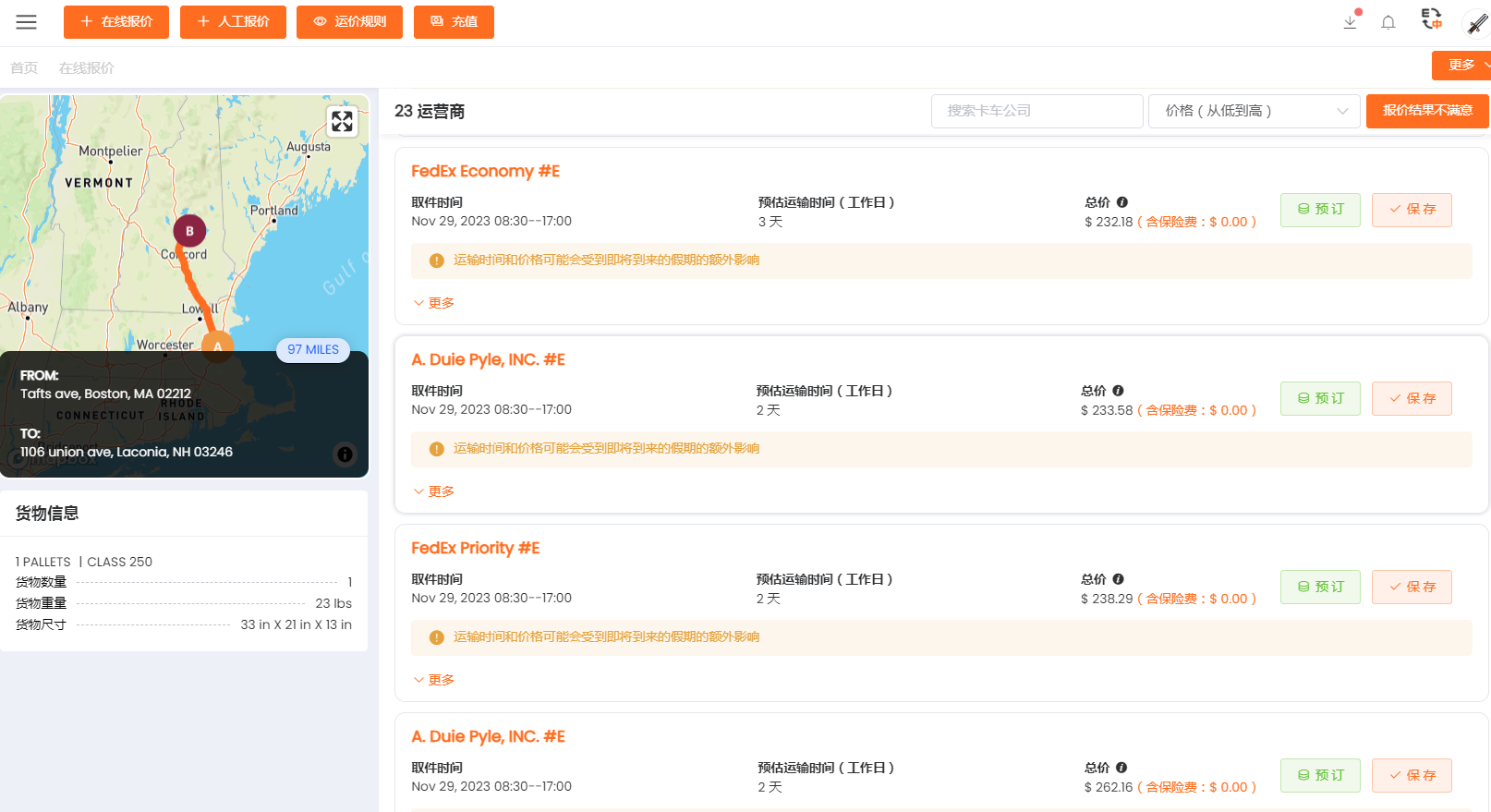
Task: Click the language switch icon
Action: (1431, 19)
